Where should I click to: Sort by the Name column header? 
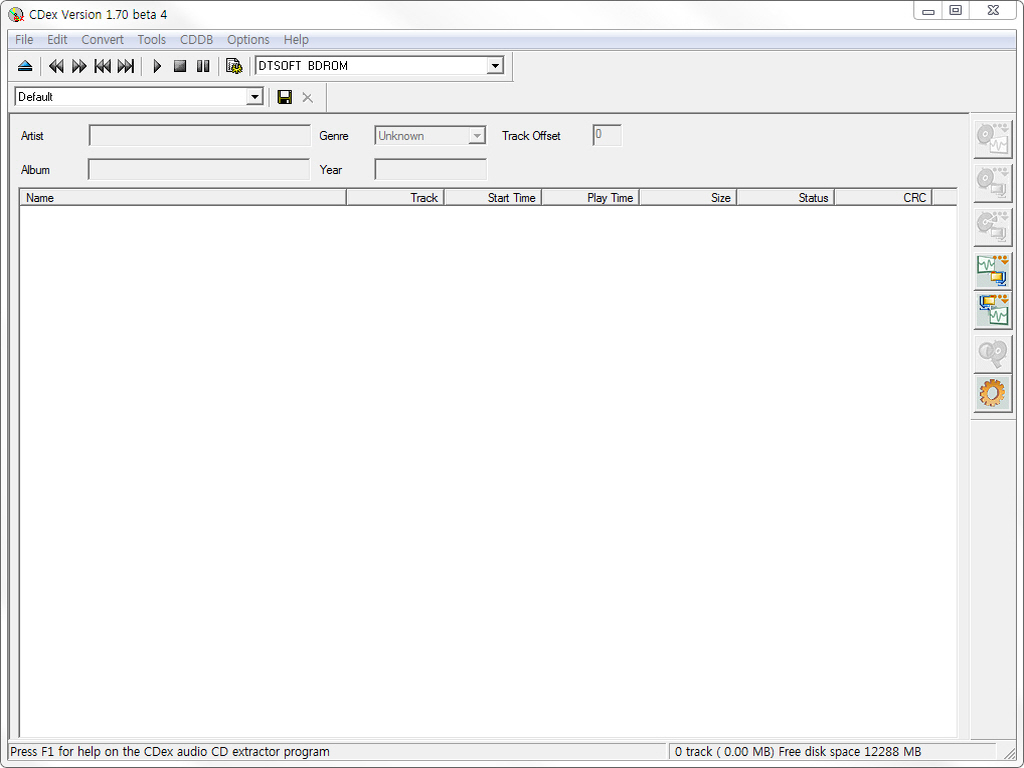[183, 197]
